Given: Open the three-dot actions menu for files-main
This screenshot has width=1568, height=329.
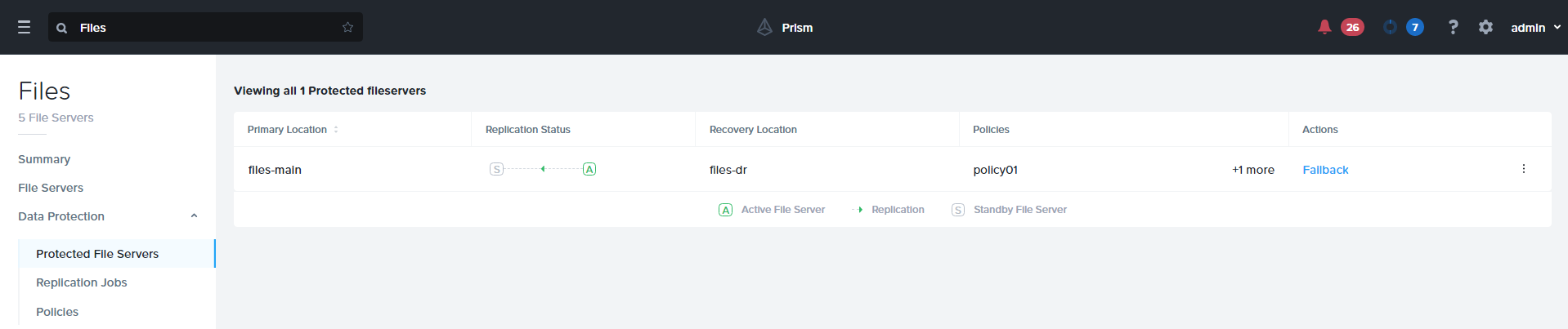Looking at the screenshot, I should [1523, 169].
